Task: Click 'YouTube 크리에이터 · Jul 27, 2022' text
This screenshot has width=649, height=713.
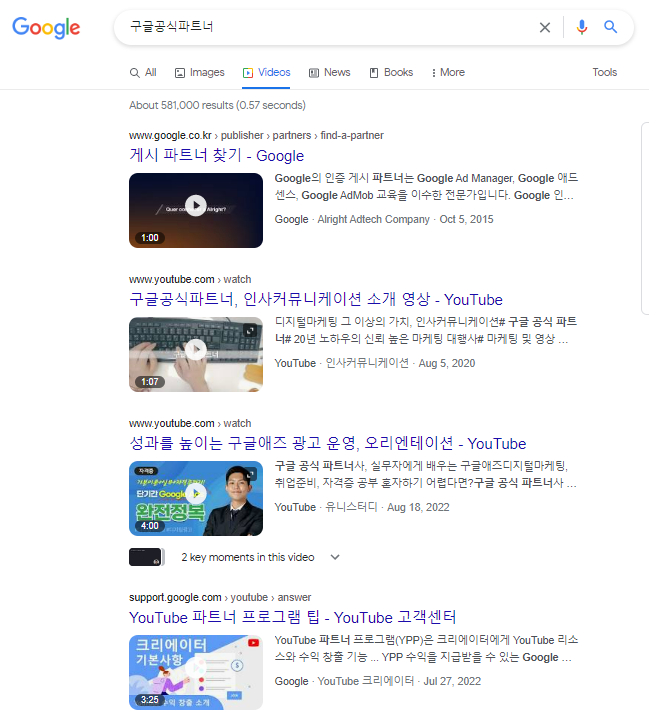Action: [399, 681]
